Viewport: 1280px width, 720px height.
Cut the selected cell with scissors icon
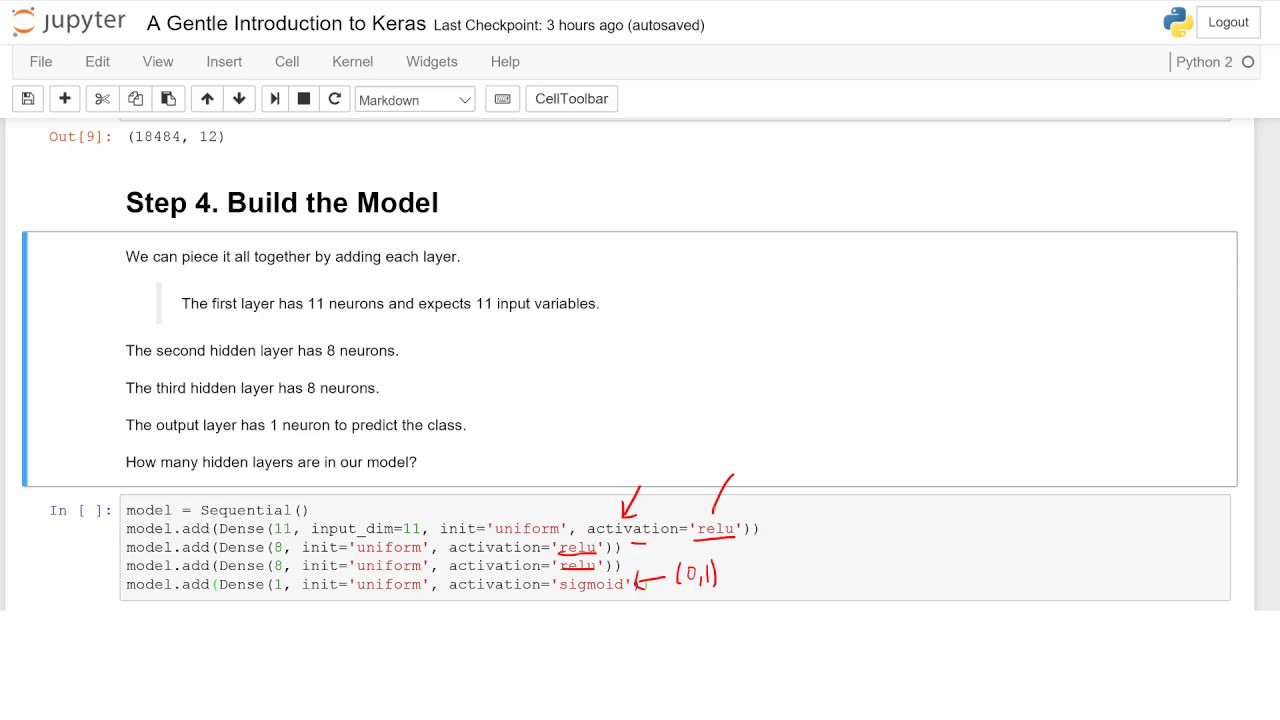coord(102,99)
